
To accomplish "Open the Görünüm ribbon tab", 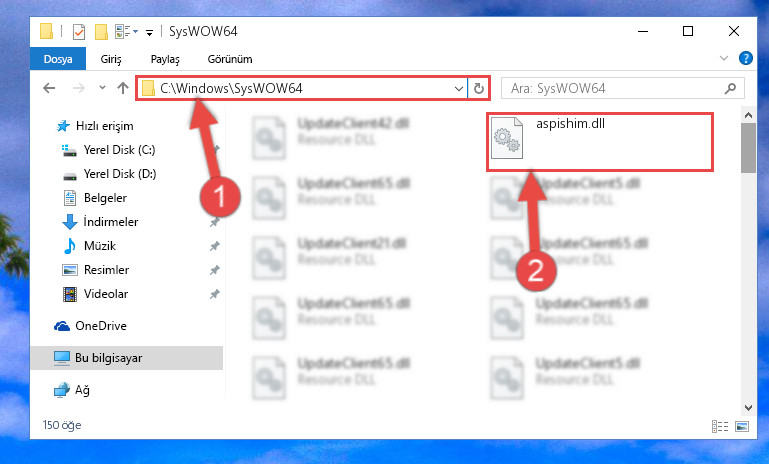I will click(230, 59).
